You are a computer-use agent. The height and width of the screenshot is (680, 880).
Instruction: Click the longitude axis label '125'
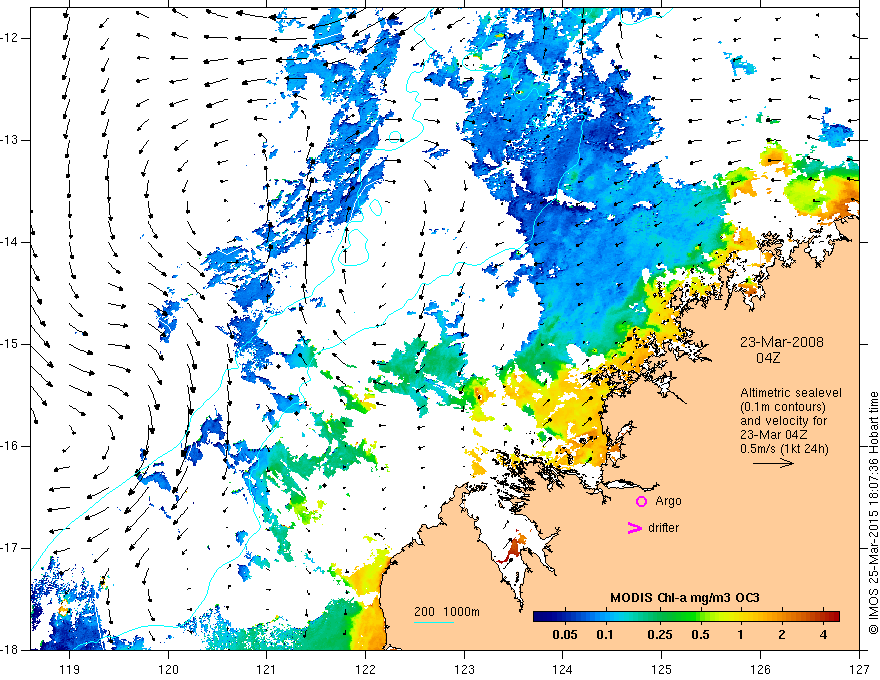click(x=662, y=669)
